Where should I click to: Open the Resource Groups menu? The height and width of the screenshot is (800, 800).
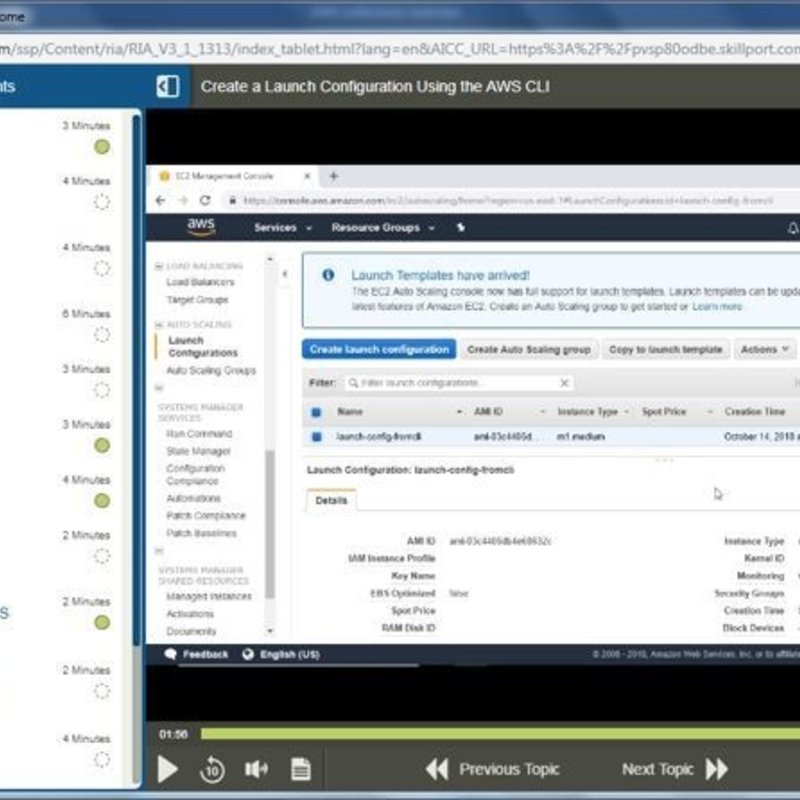(383, 228)
